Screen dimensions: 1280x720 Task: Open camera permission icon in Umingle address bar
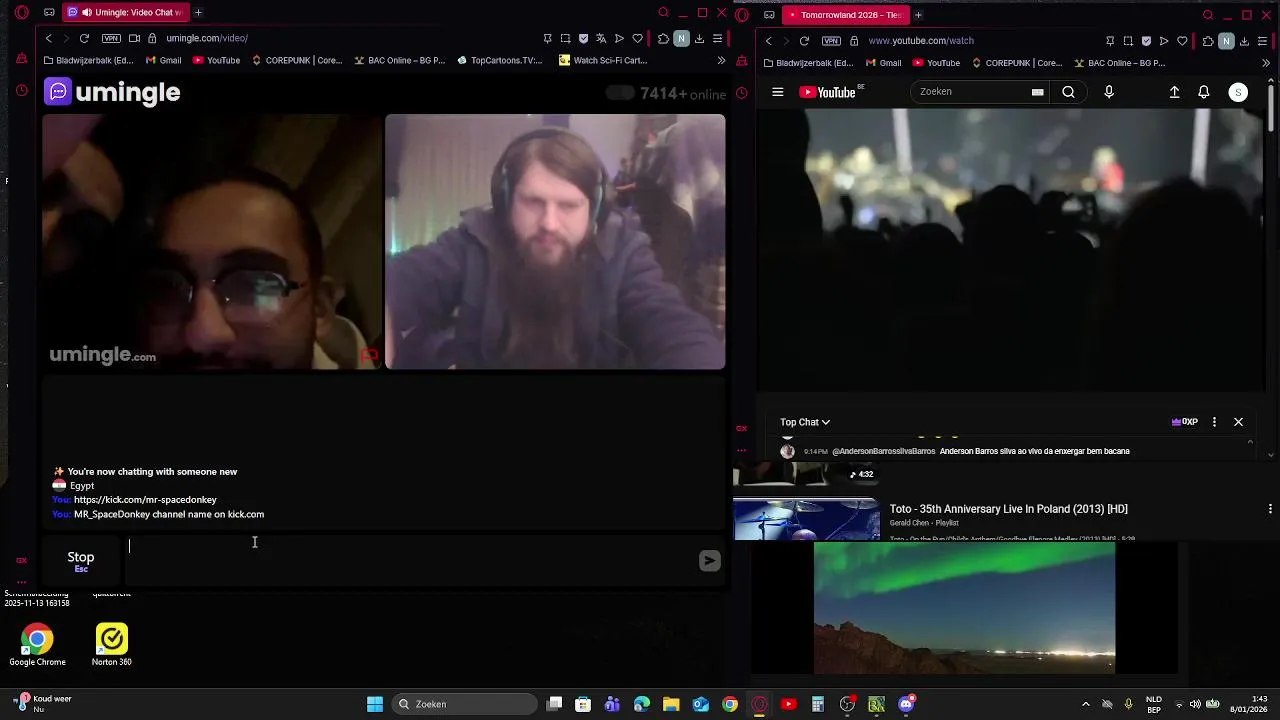(x=133, y=38)
